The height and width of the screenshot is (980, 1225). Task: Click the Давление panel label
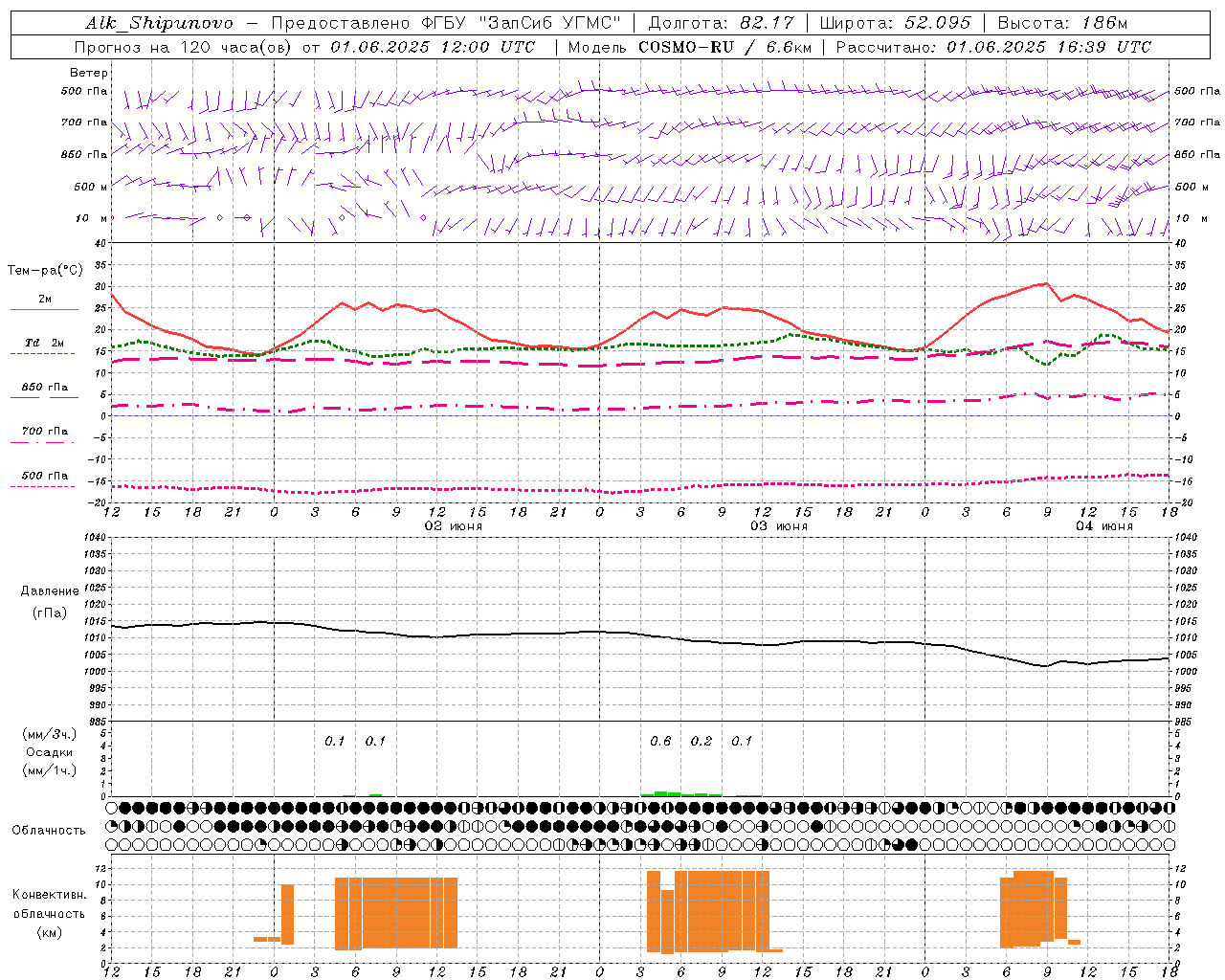(x=50, y=591)
